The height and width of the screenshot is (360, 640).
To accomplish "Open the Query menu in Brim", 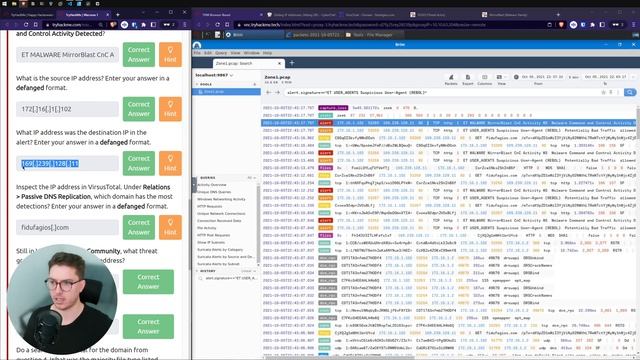I will [221, 53].
